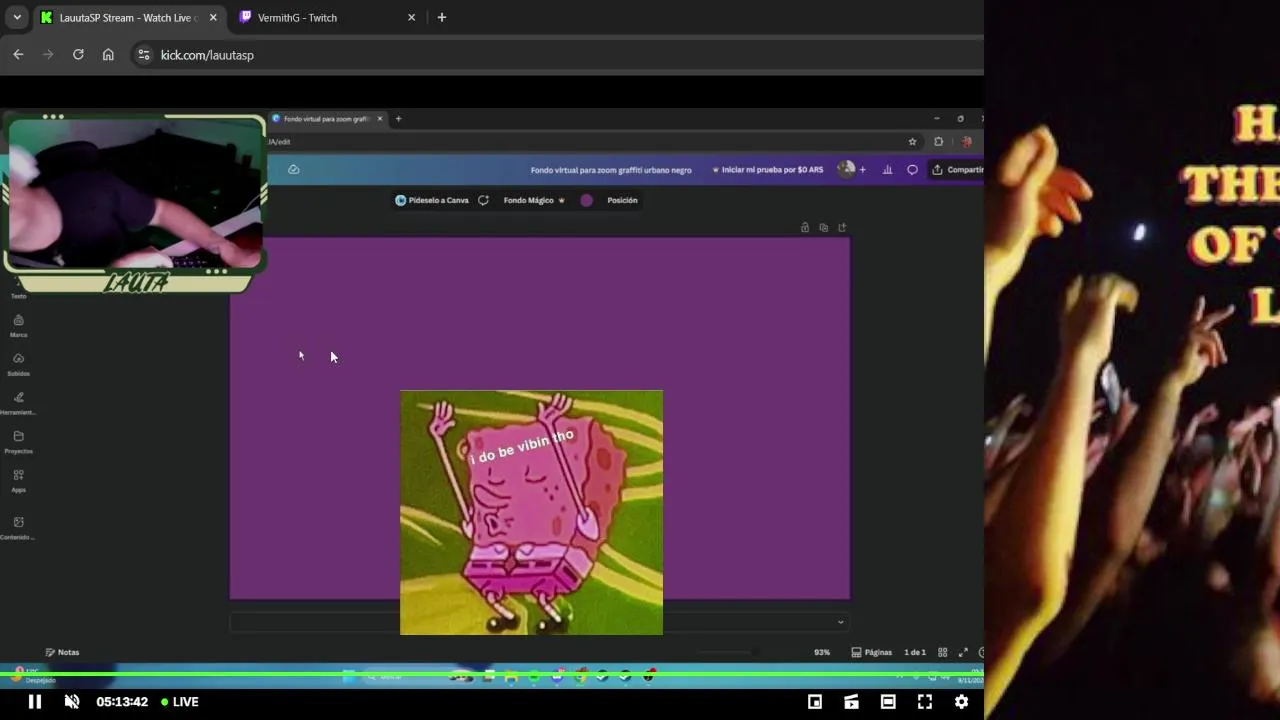1280x720 pixels.
Task: Close the LauutaSP Stream tab
Action: pyautogui.click(x=213, y=18)
